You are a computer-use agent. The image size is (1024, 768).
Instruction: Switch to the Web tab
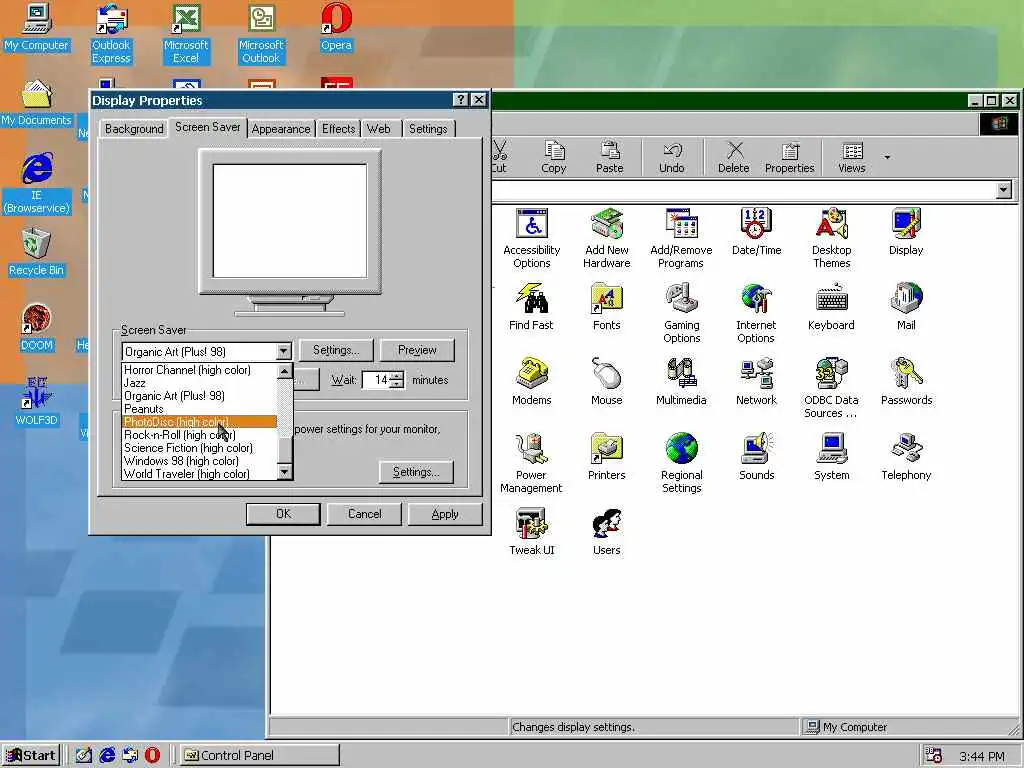(x=379, y=129)
